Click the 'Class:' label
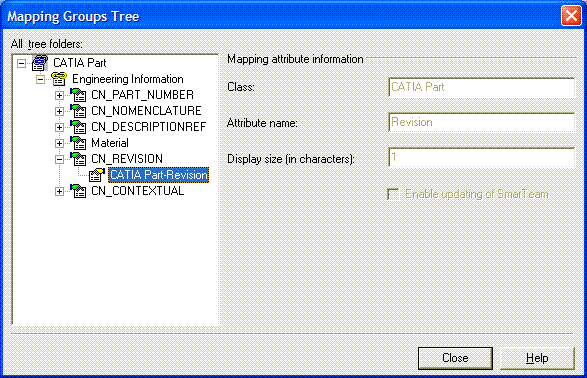This screenshot has width=587, height=378. click(x=241, y=87)
